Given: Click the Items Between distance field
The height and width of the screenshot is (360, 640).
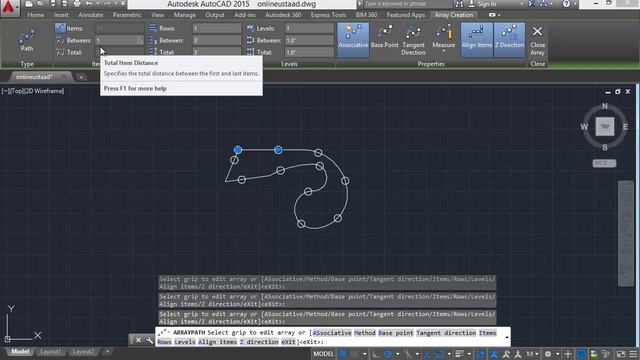Looking at the screenshot, I should pos(119,40).
